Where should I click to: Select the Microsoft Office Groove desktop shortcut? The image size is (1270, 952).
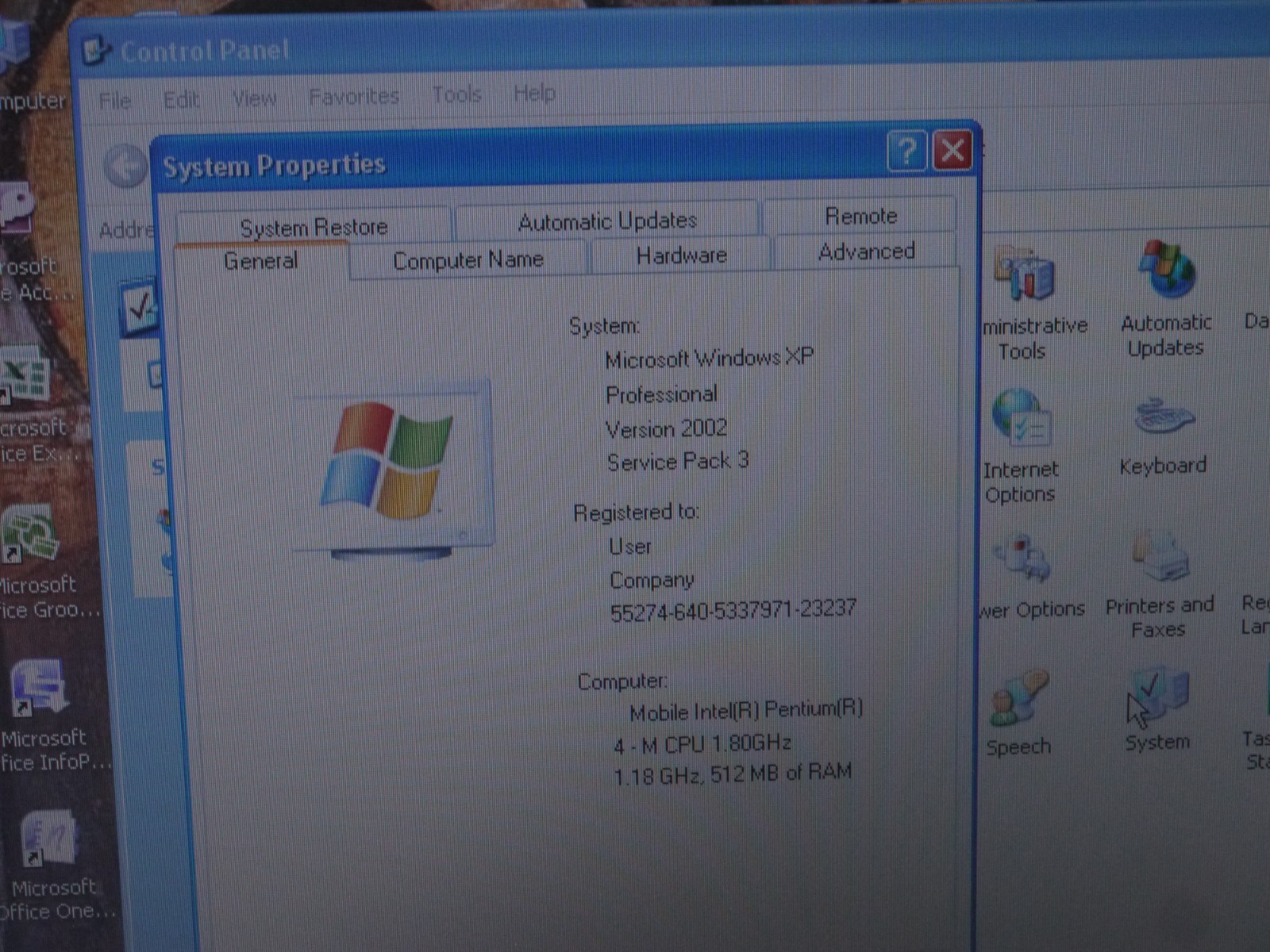pyautogui.click(x=30, y=535)
